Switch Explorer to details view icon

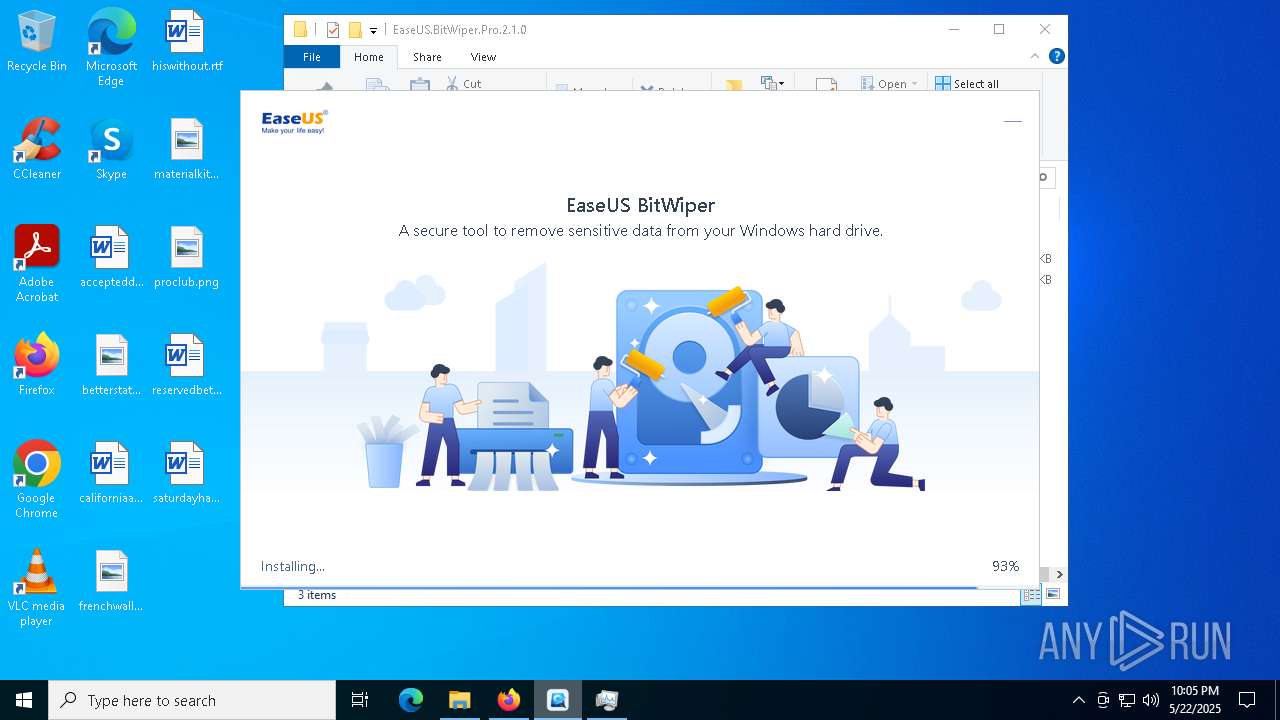1031,595
